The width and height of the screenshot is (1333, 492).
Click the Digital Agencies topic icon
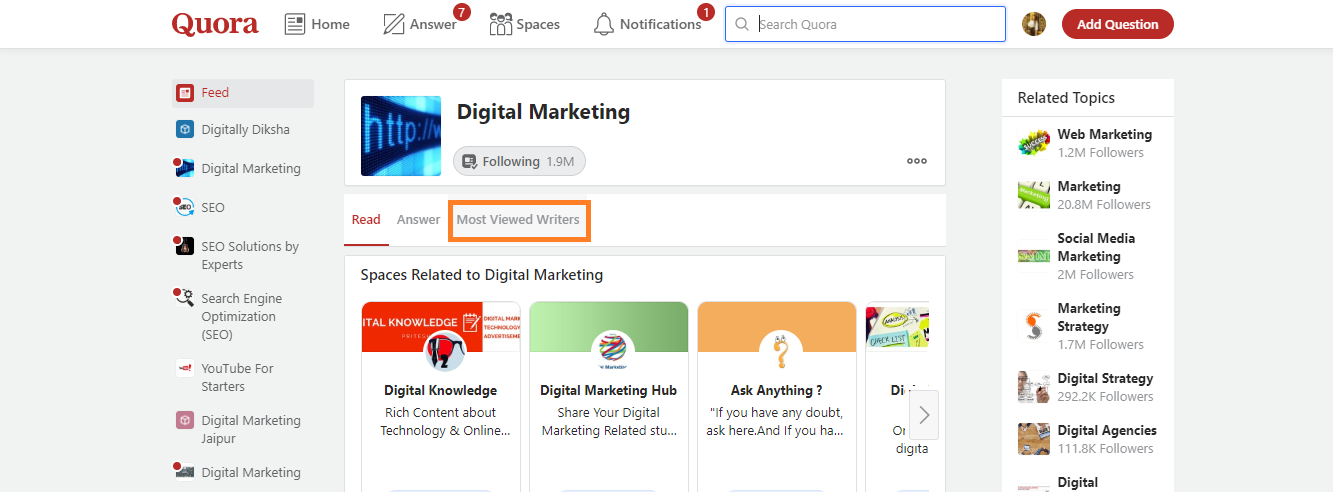(1034, 439)
